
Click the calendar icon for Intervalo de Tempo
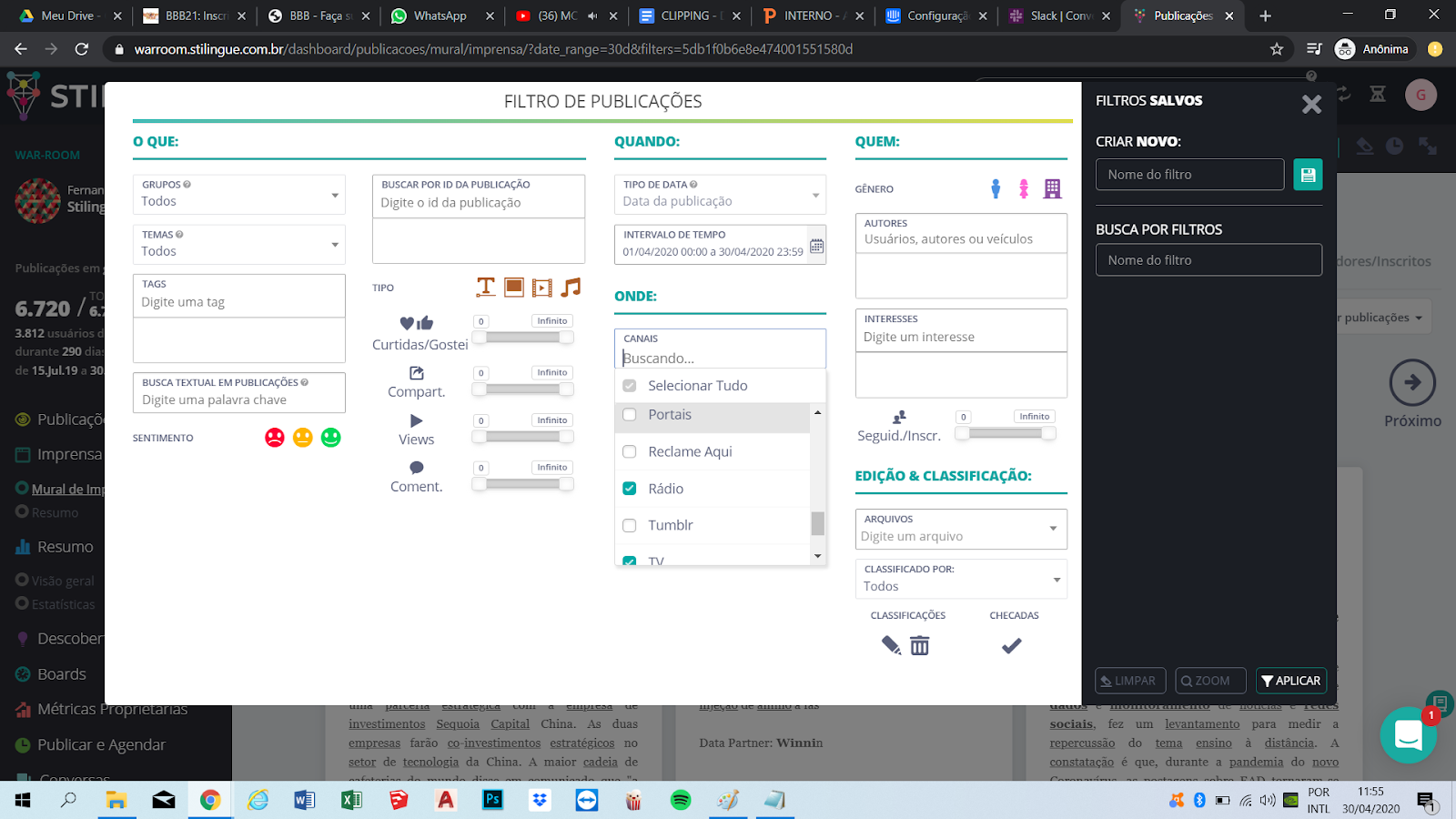(816, 247)
